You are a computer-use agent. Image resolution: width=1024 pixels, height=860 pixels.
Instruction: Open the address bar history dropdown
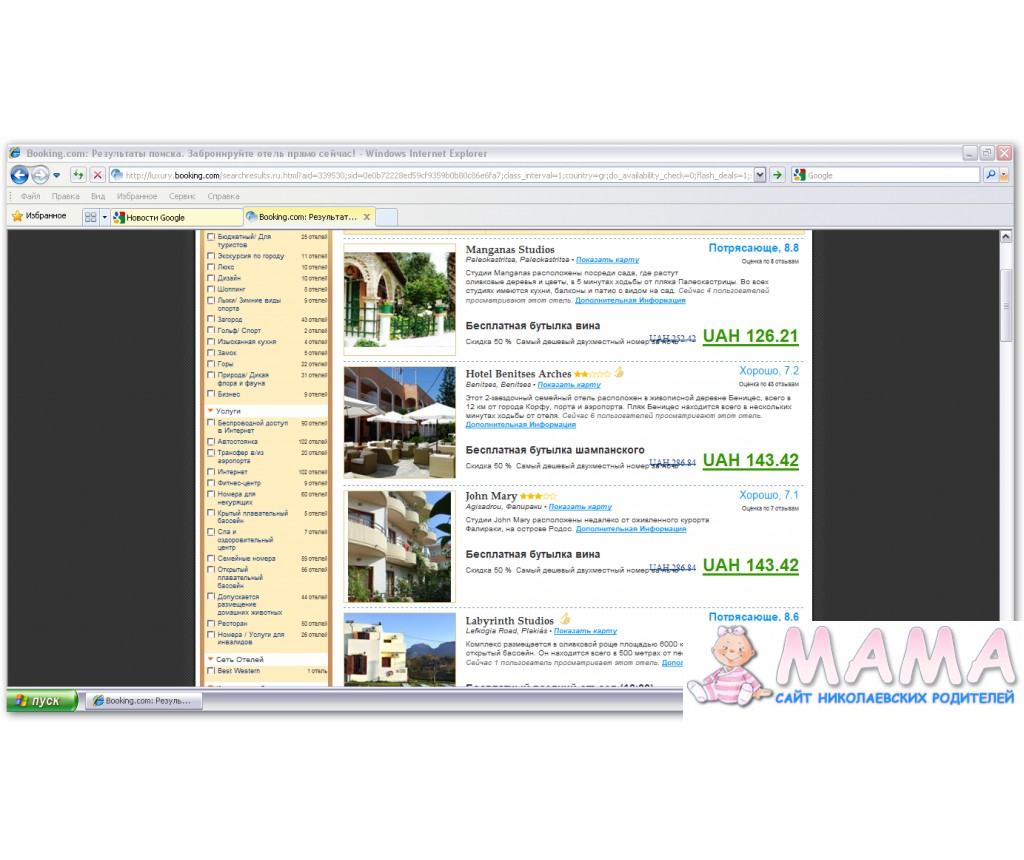click(759, 175)
